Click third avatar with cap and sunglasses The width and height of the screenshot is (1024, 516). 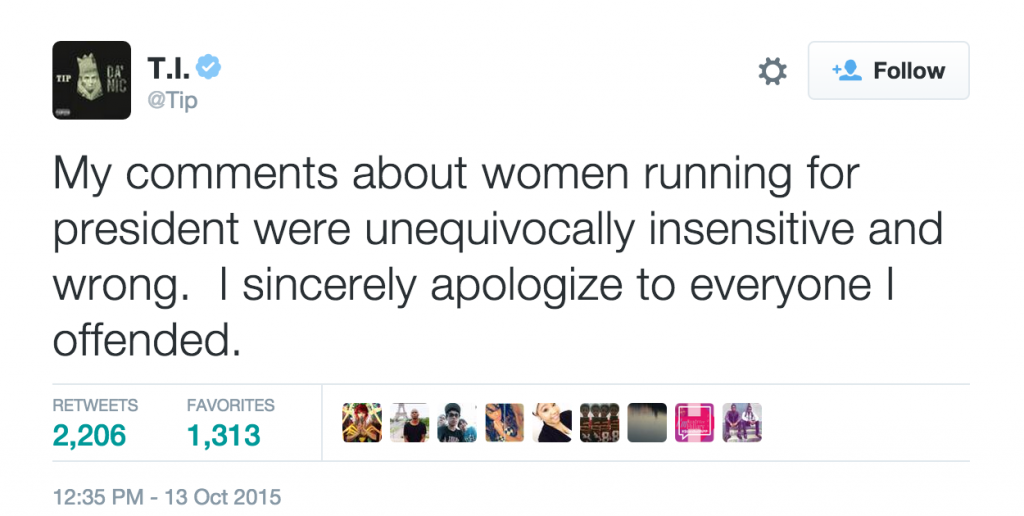click(x=457, y=423)
